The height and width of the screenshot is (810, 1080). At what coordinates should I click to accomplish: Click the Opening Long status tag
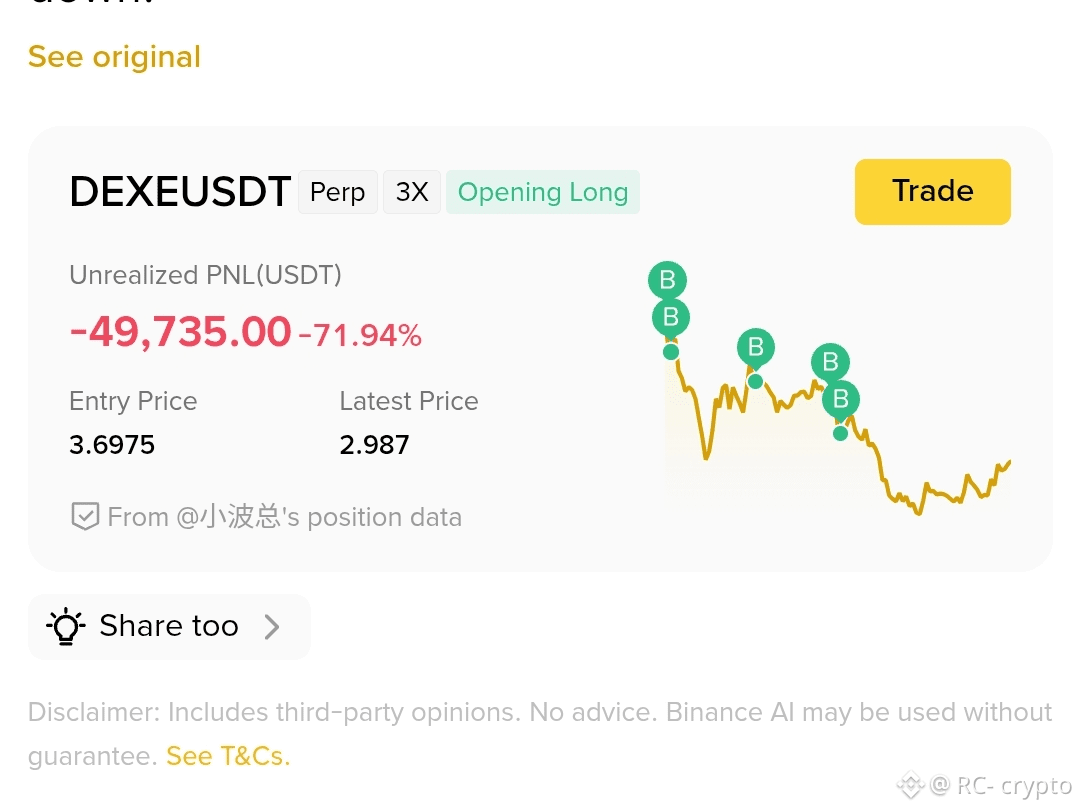tap(543, 191)
